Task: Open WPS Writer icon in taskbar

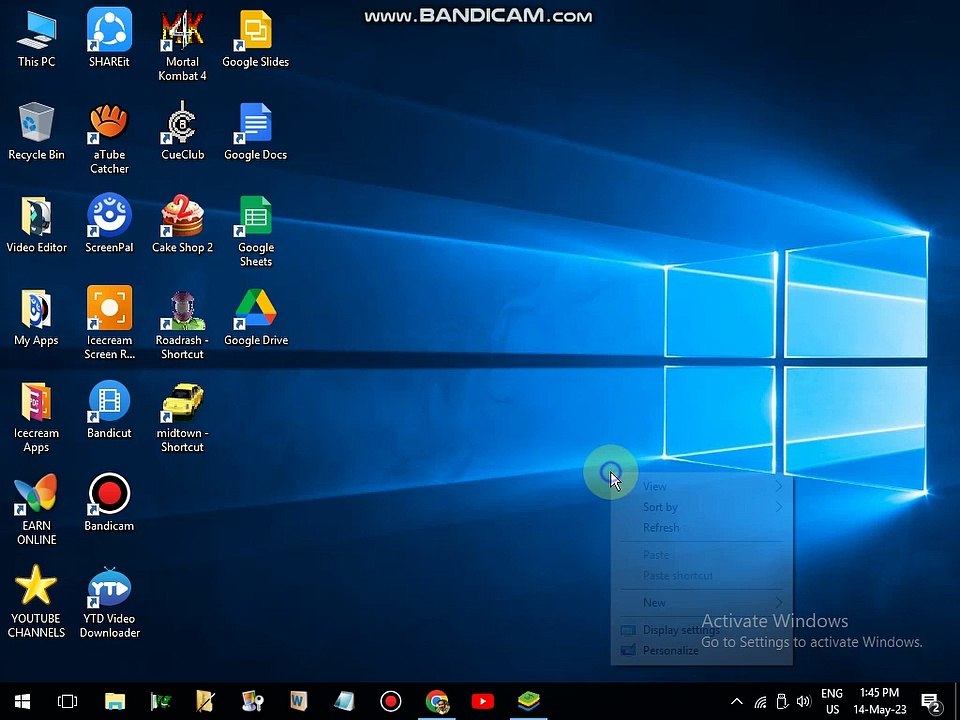Action: (298, 701)
